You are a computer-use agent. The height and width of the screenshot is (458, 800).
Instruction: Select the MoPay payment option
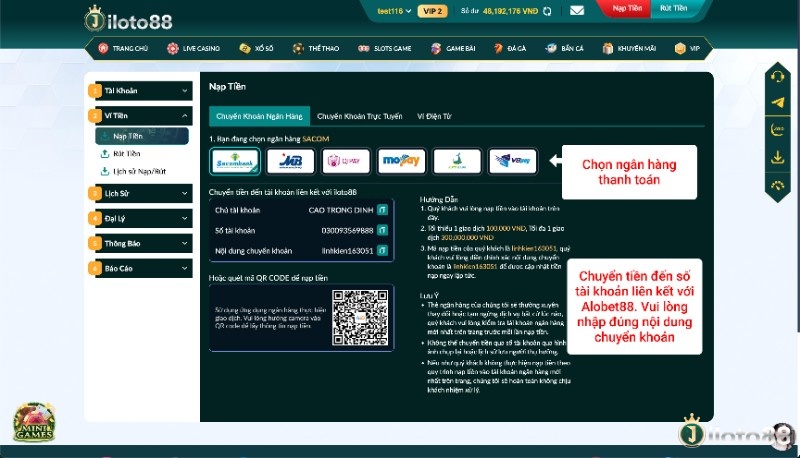pyautogui.click(x=402, y=161)
